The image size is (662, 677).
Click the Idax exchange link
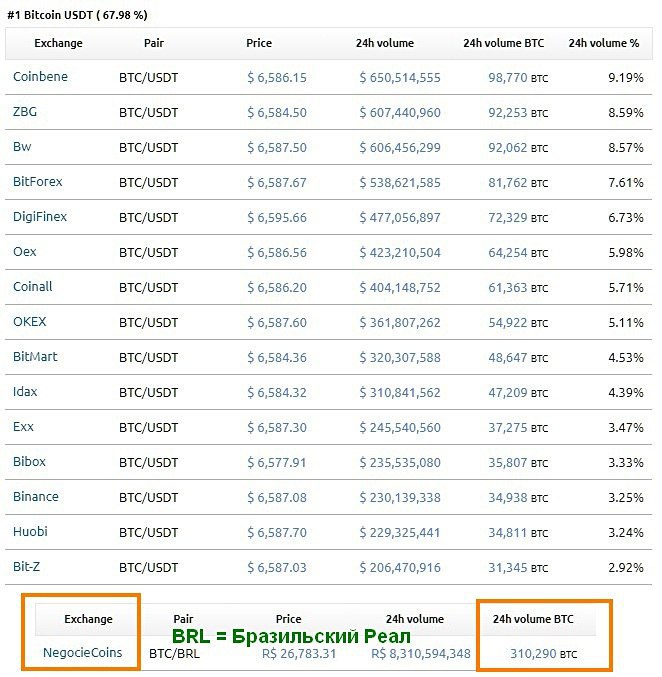(26, 392)
